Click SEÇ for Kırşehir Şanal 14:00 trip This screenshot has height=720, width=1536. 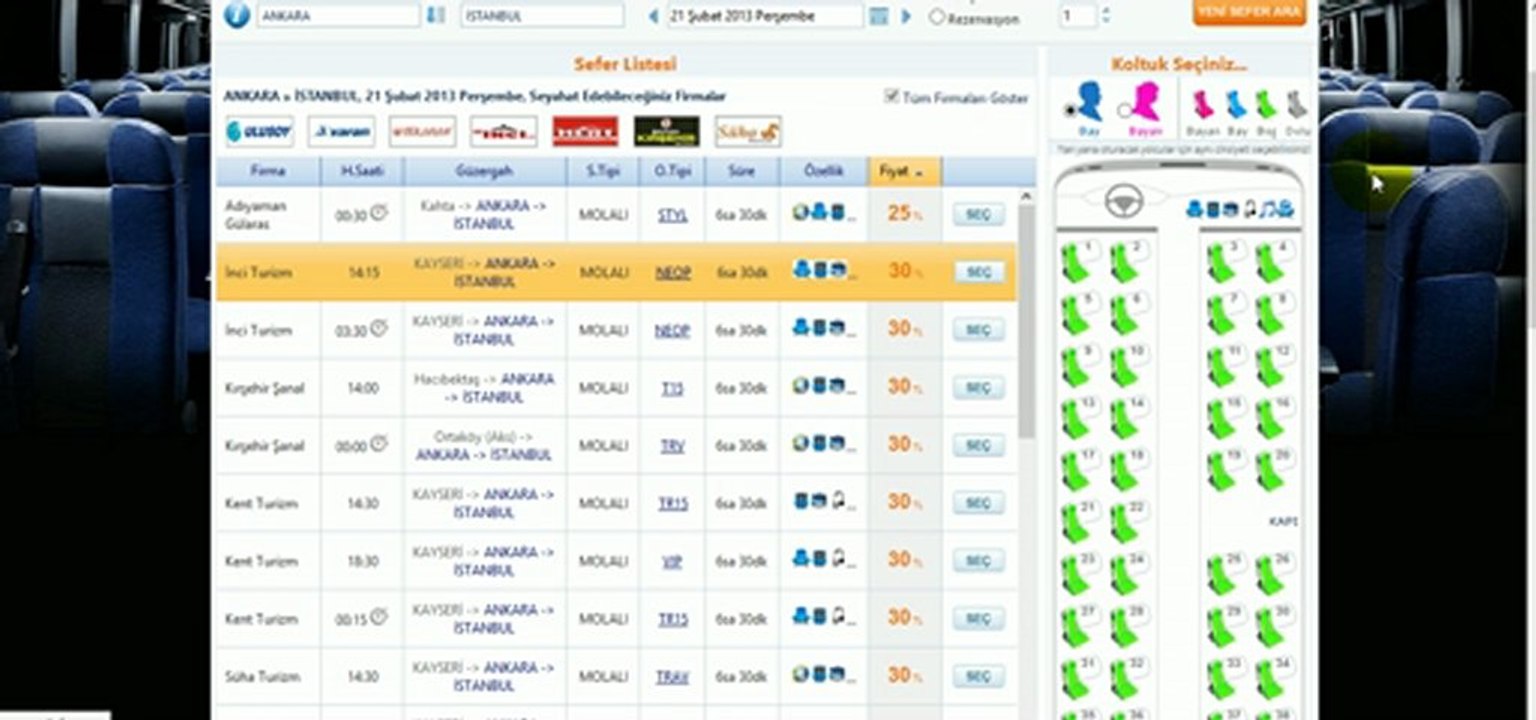(x=978, y=388)
